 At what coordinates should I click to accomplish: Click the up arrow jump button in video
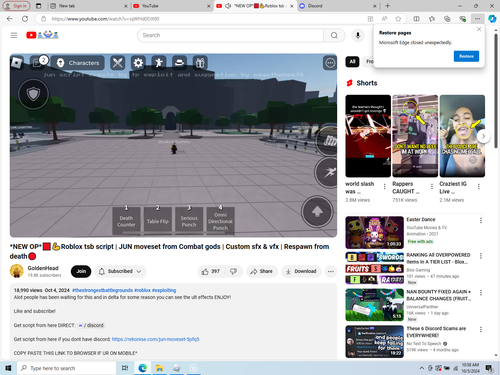[x=317, y=212]
